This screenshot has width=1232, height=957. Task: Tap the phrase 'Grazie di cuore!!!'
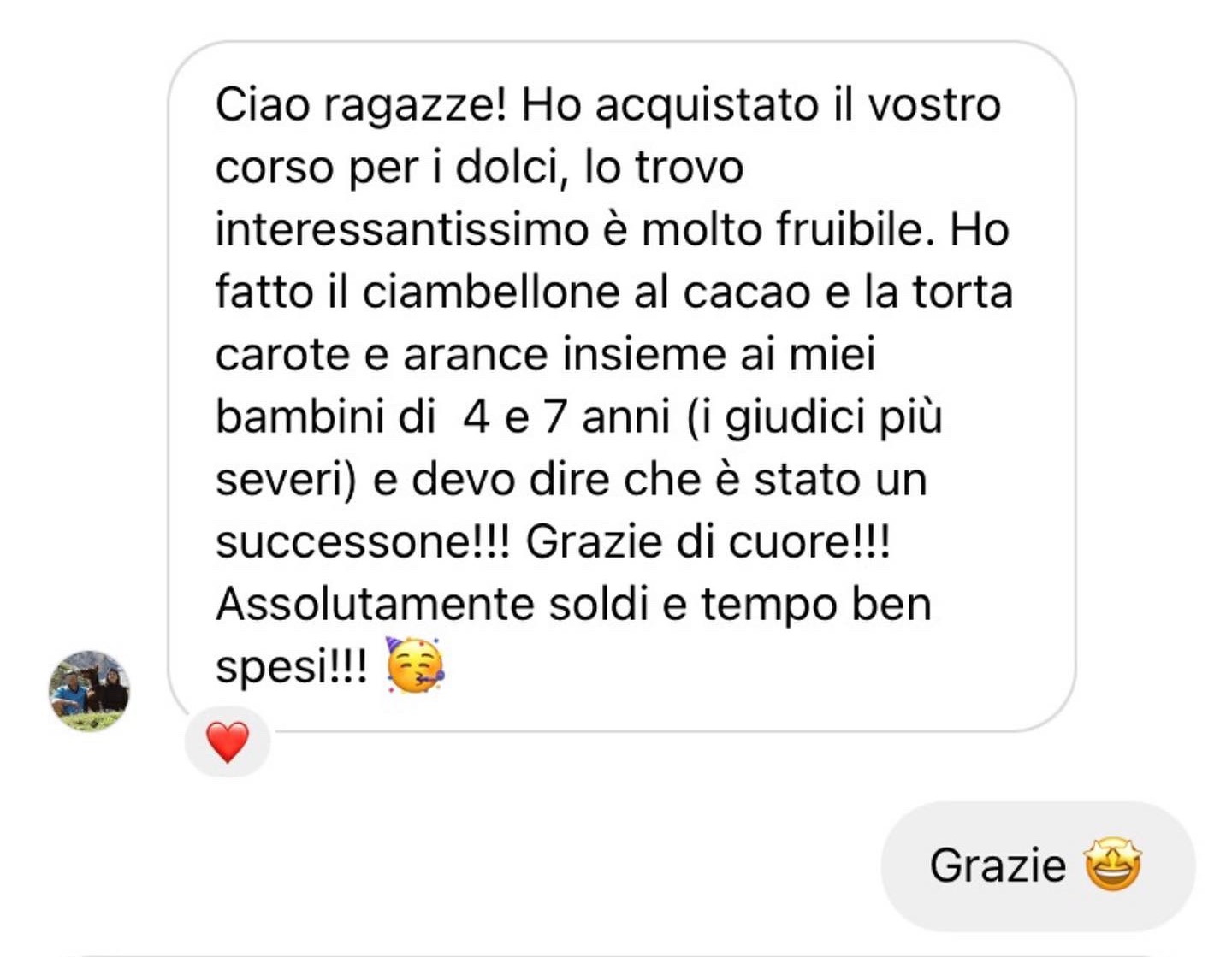click(708, 541)
